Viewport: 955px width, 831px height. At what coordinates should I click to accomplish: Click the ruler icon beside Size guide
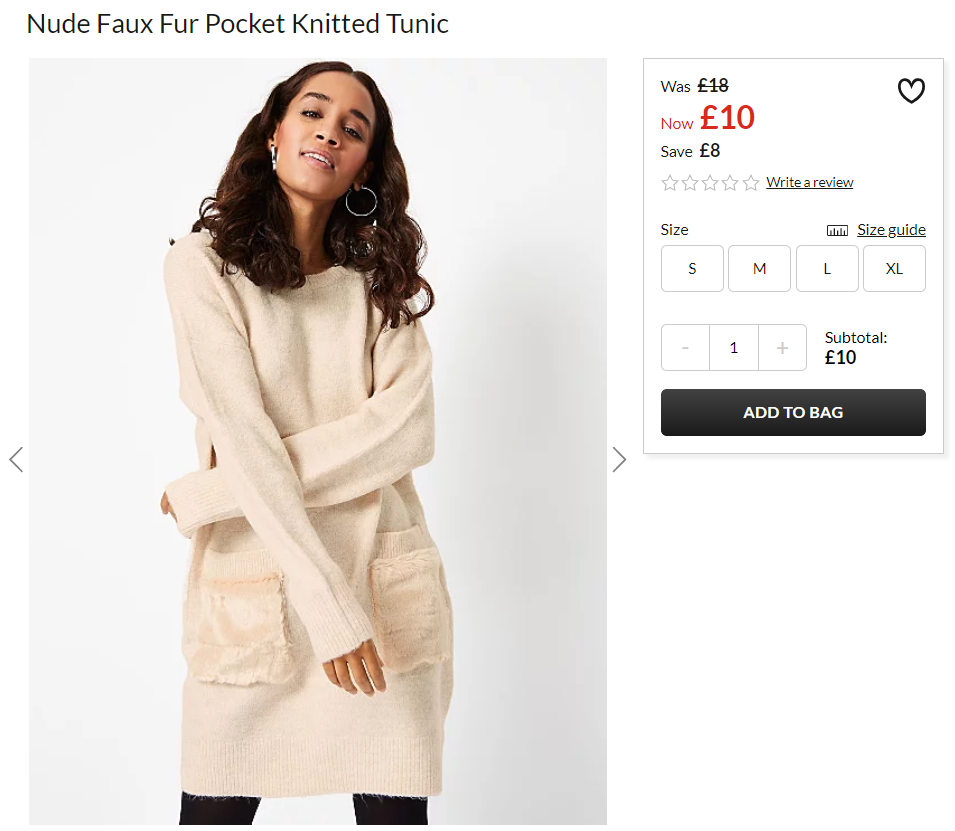coord(837,230)
